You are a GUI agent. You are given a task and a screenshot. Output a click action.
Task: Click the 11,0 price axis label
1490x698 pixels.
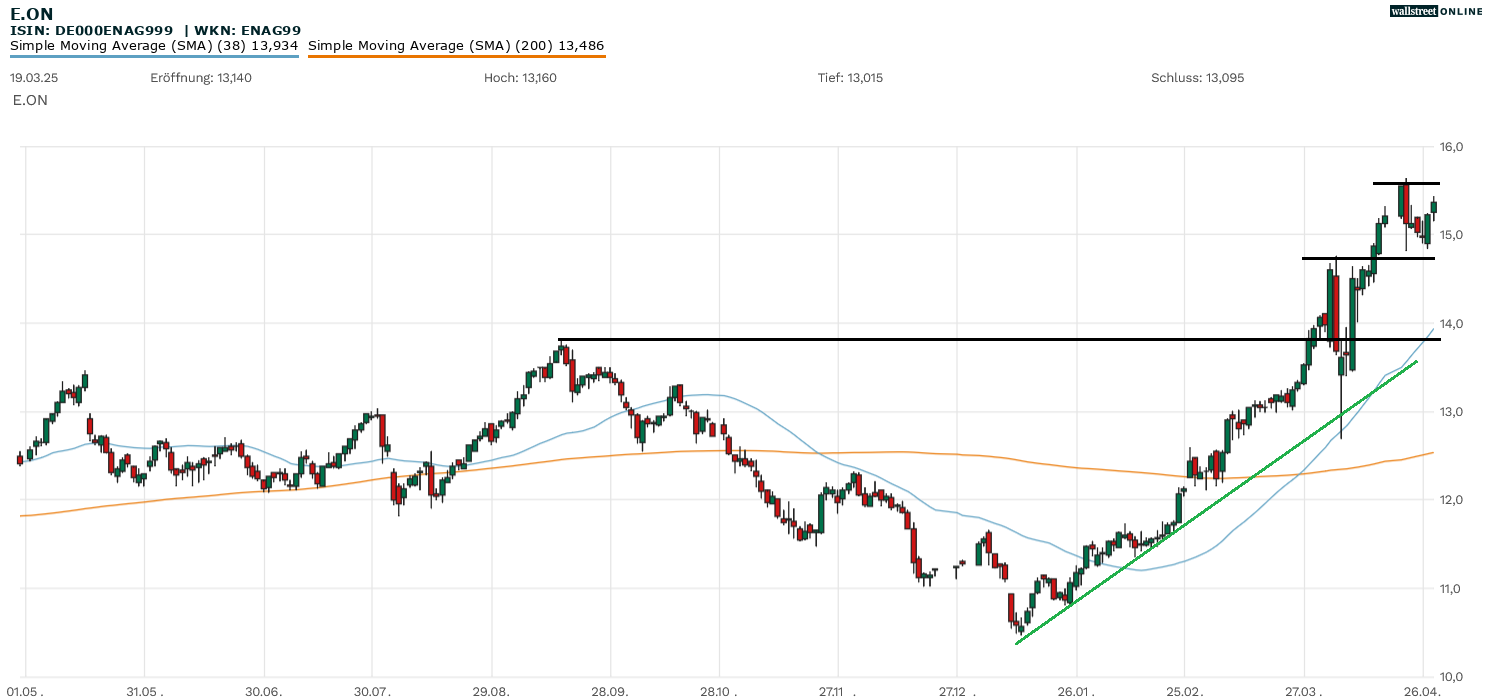(x=1452, y=589)
